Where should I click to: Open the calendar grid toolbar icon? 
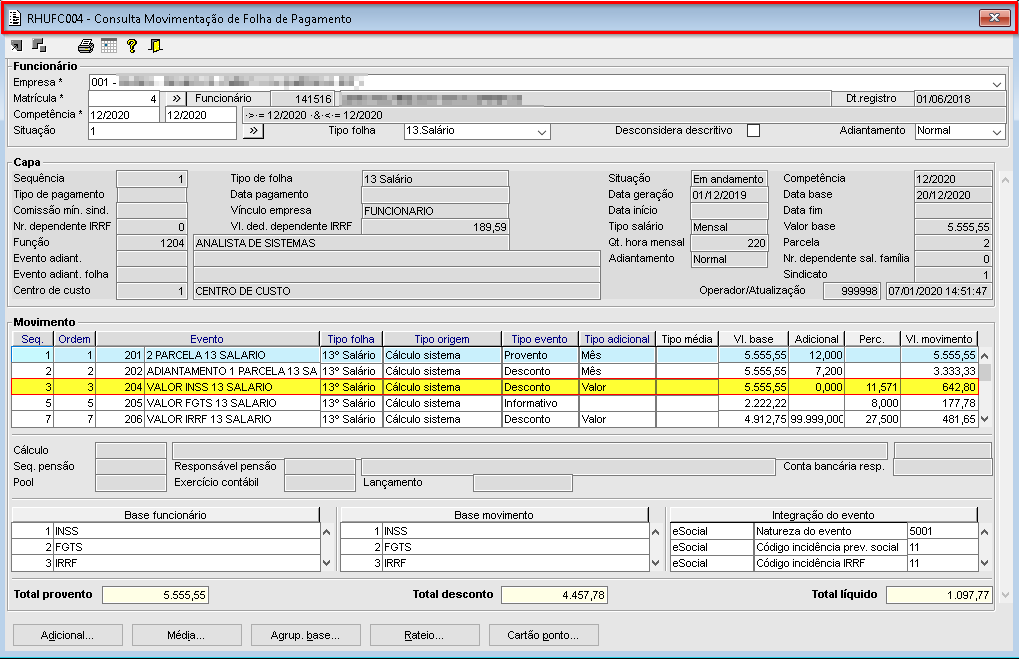tap(109, 45)
